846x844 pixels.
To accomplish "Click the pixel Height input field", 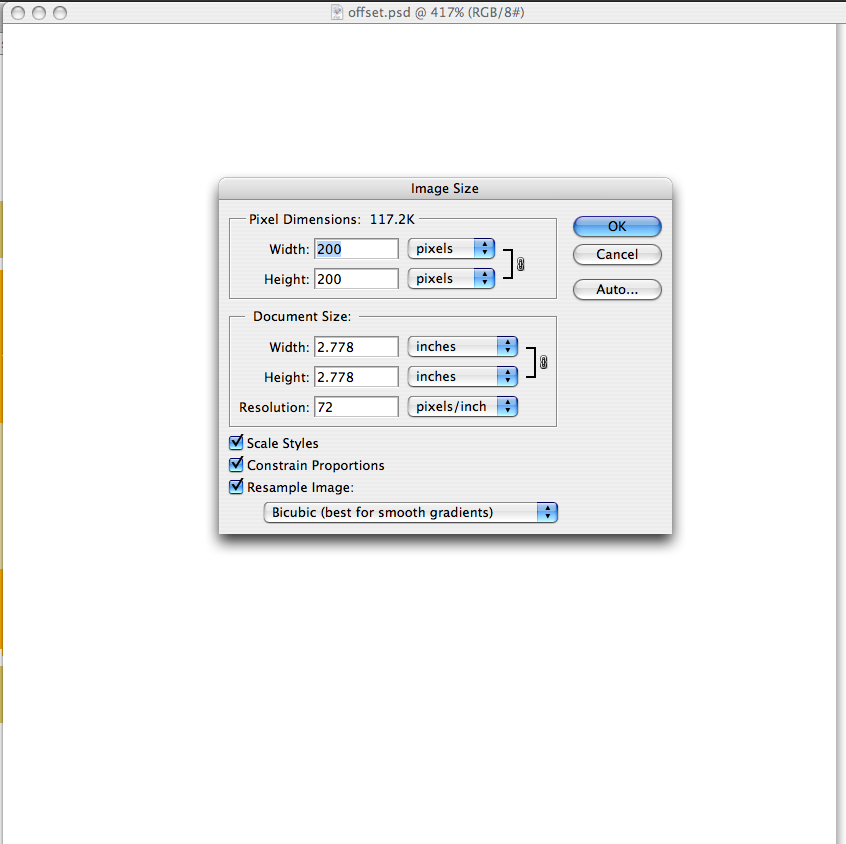I will [356, 279].
